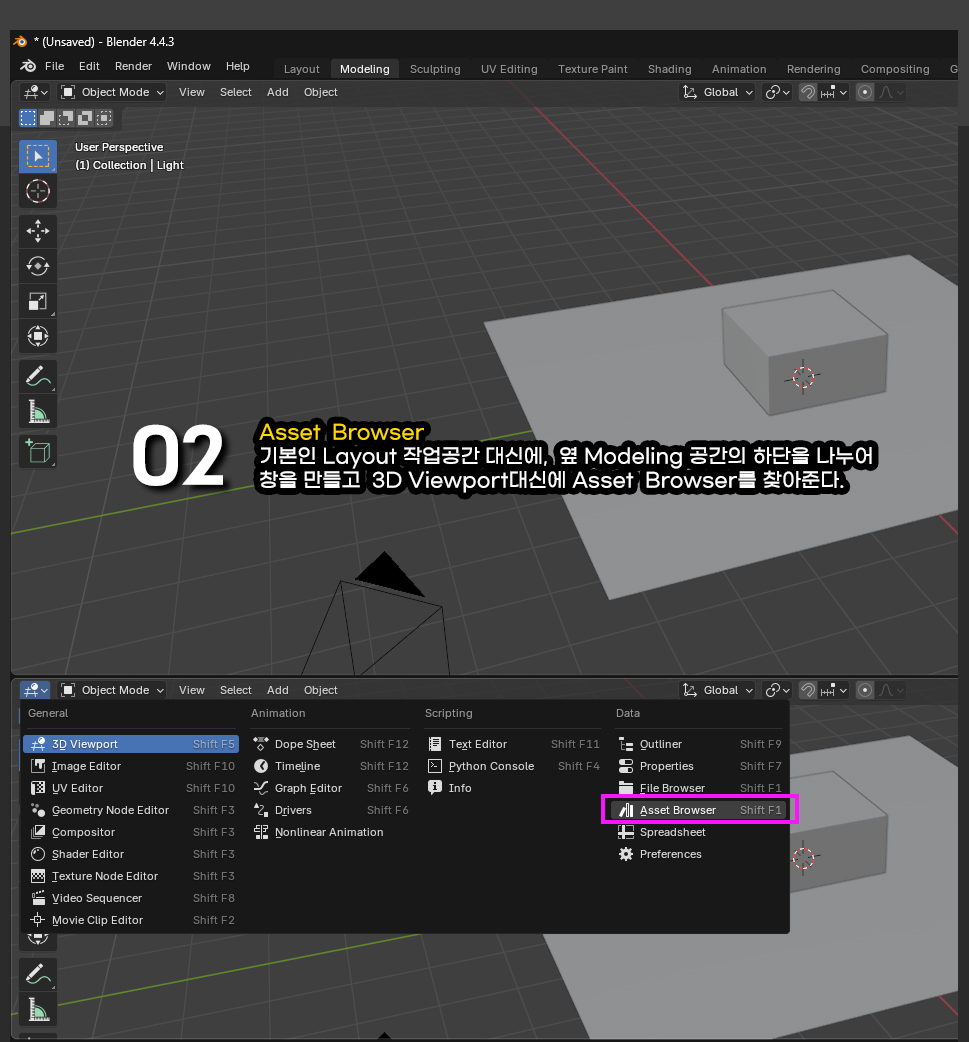Open Object menu in lower viewport header

pyautogui.click(x=320, y=690)
